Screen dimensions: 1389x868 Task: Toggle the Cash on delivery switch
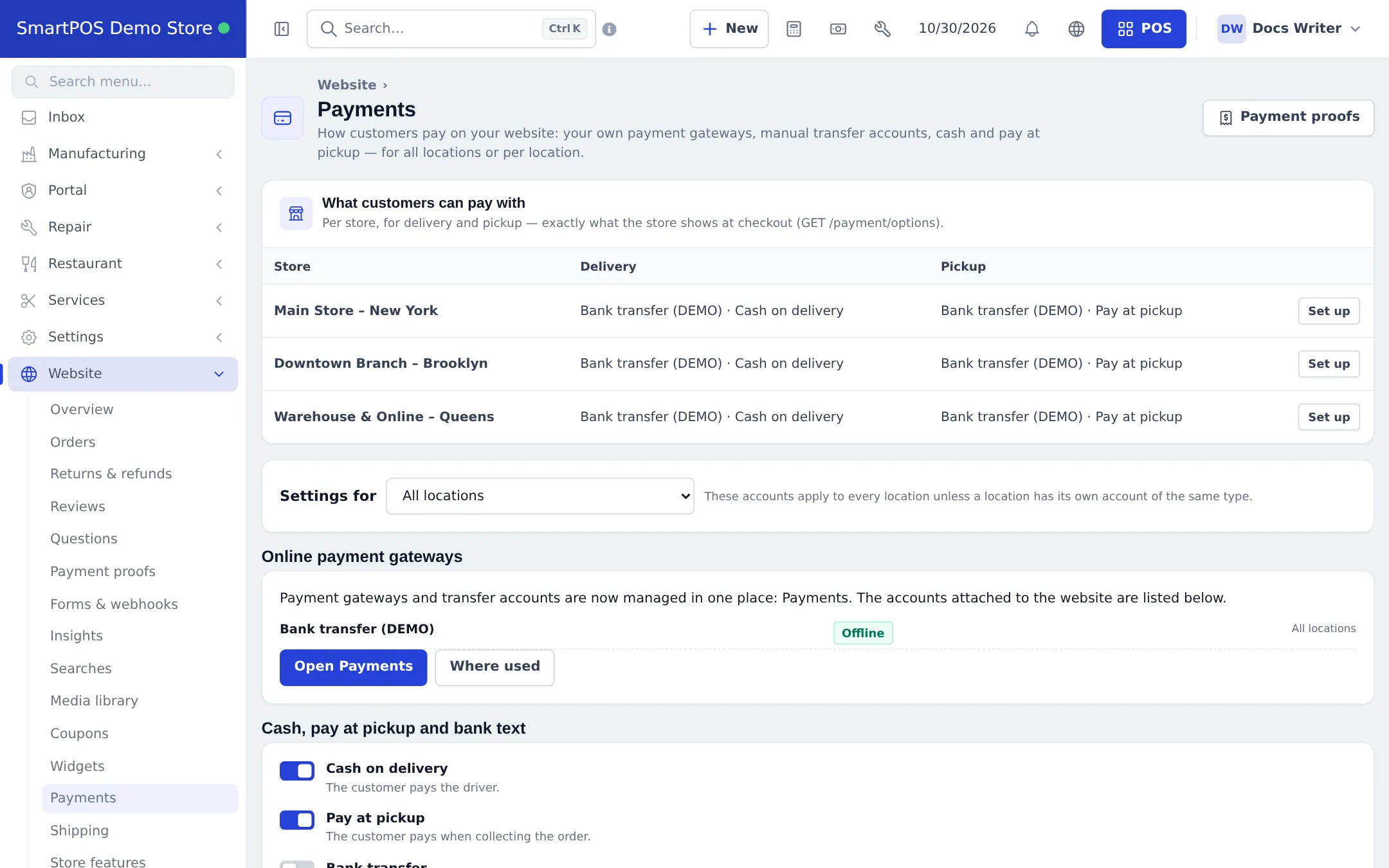click(x=297, y=771)
